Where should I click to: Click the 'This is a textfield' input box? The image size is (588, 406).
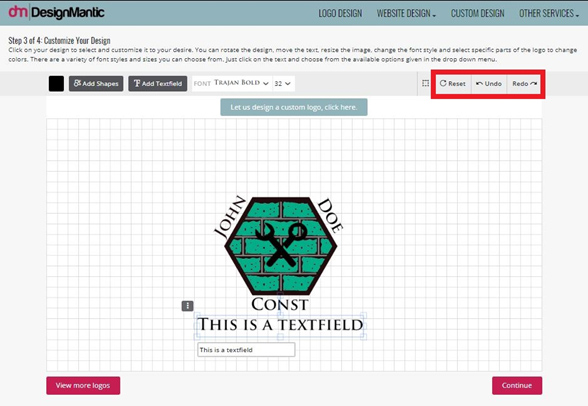pos(246,350)
